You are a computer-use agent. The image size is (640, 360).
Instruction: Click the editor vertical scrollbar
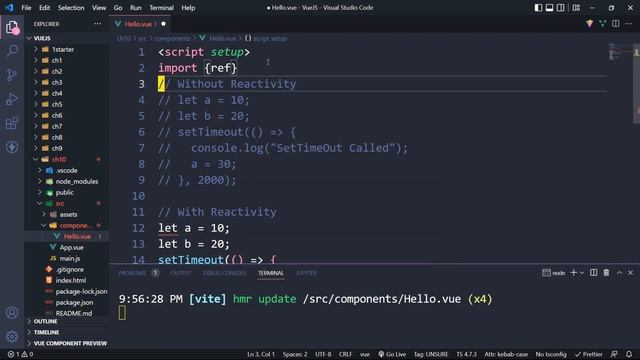tap(636, 84)
